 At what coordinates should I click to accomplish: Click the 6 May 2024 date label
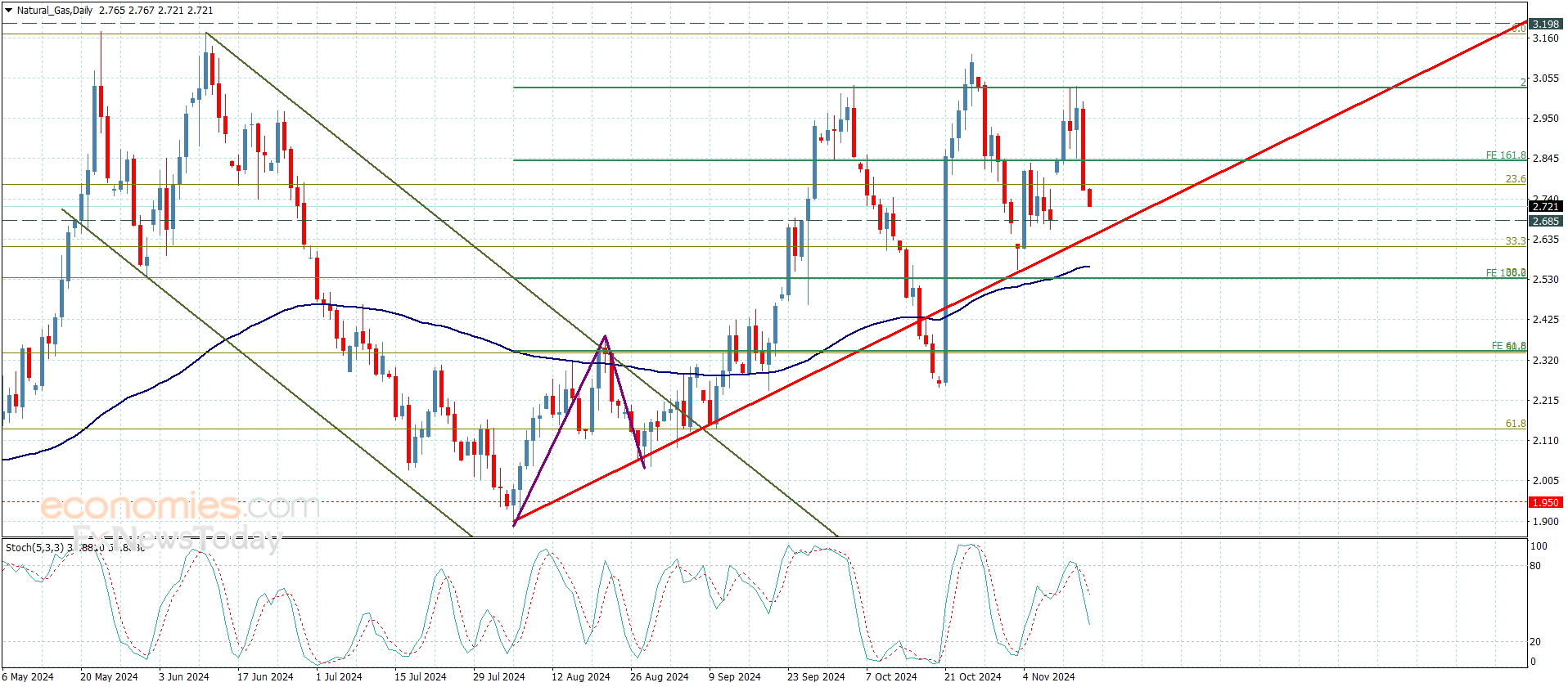(28, 677)
